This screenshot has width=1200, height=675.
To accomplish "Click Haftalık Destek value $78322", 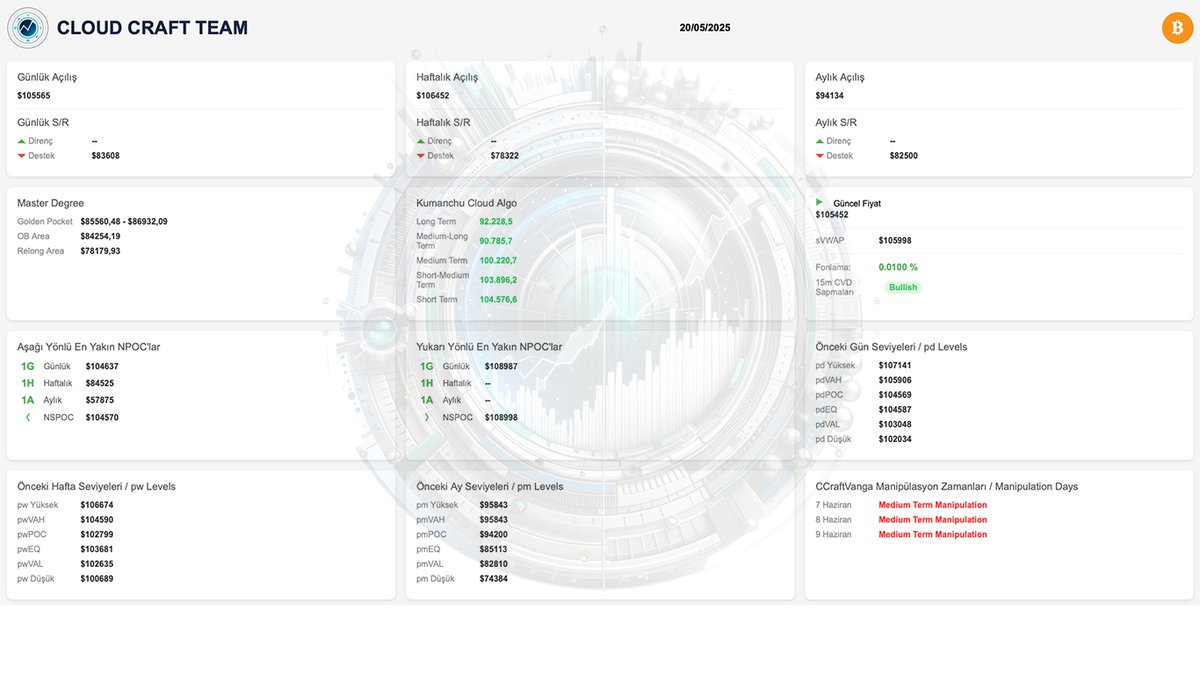I will [x=505, y=156].
